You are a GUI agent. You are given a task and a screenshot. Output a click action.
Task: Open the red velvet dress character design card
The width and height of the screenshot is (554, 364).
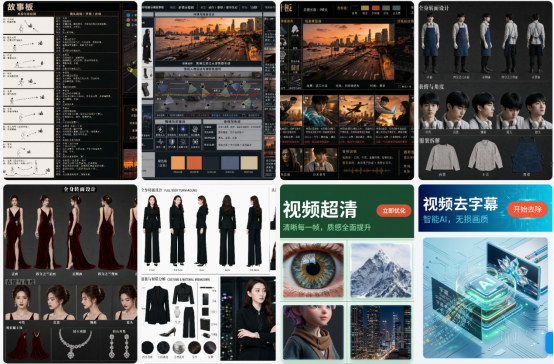pos(70,274)
